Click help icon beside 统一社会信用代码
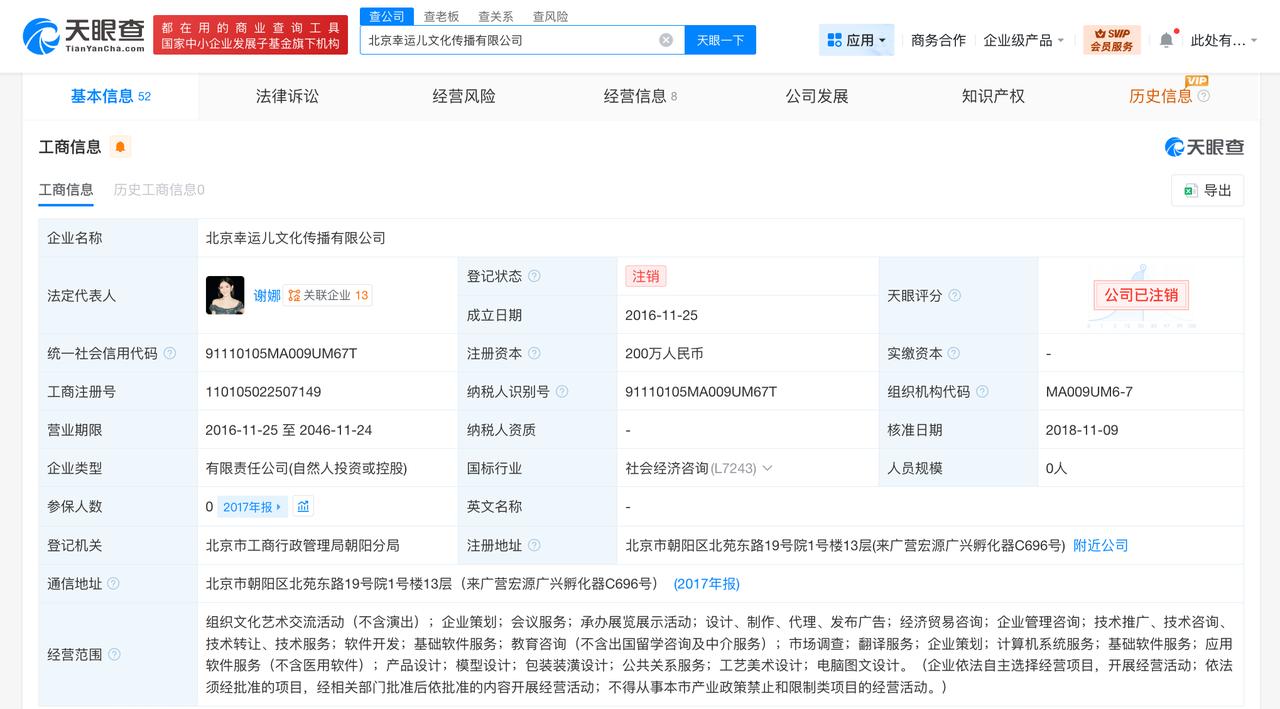 [x=169, y=353]
